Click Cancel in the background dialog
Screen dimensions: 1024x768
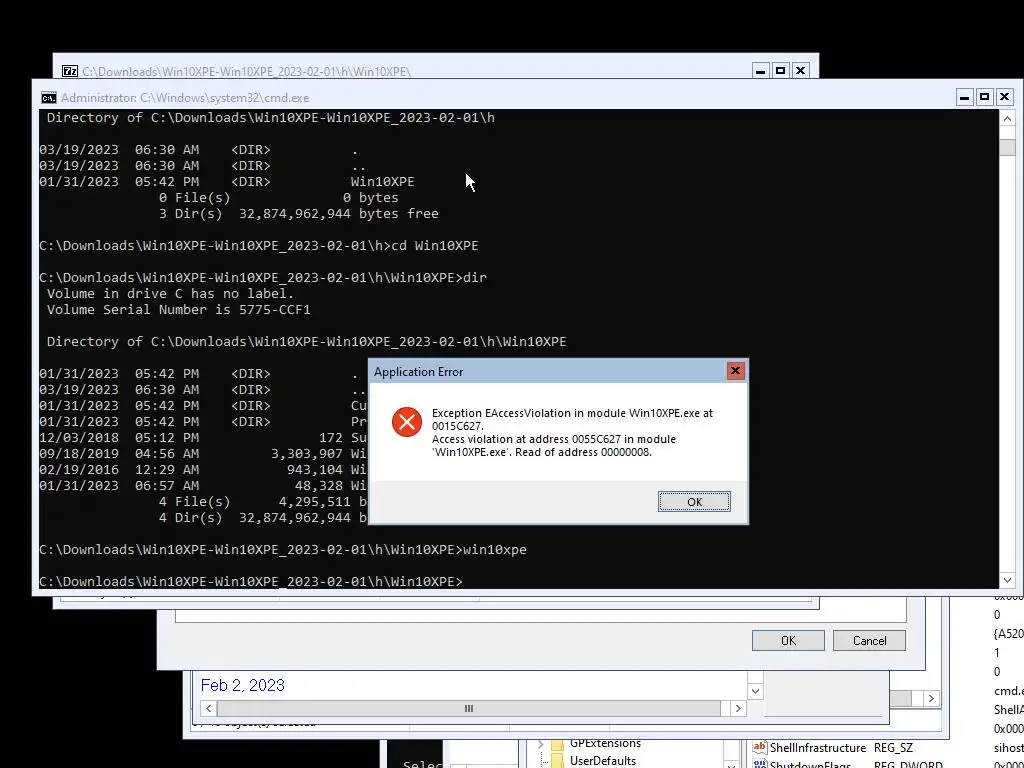pyautogui.click(x=869, y=641)
